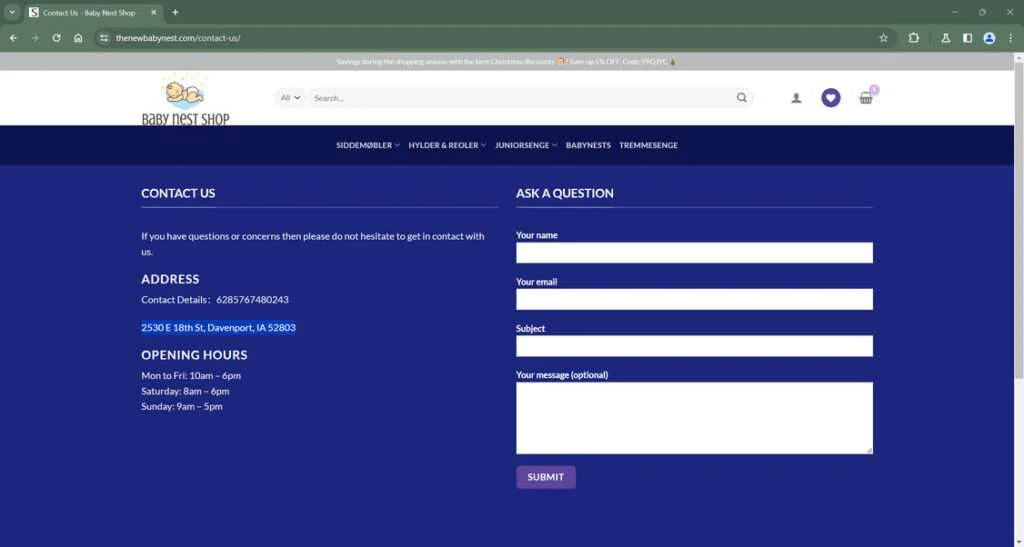Screen dimensions: 1024x547
Task: Expand the JUNIORSENGE menu
Action: click(x=526, y=145)
